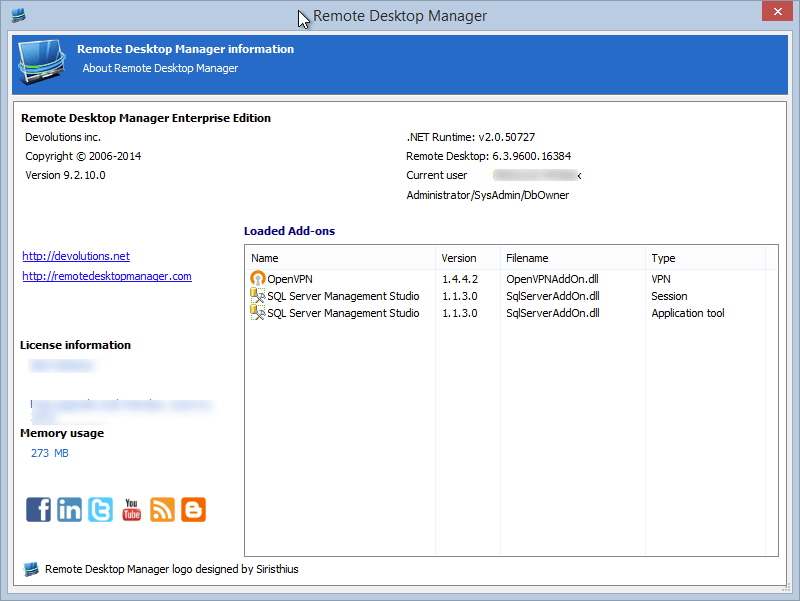Click the Enterprise Edition product heading
Screen dimensions: 800x601
coord(146,118)
